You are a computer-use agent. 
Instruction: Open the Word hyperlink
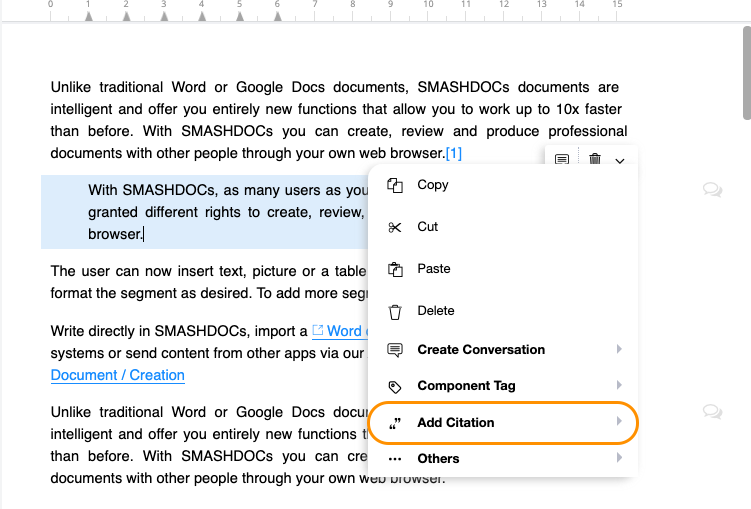coord(339,331)
